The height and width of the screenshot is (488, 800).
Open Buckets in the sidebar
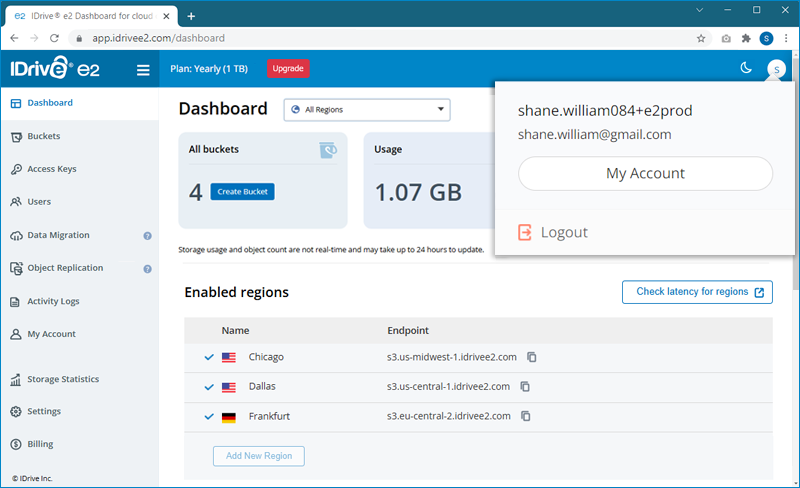click(43, 136)
